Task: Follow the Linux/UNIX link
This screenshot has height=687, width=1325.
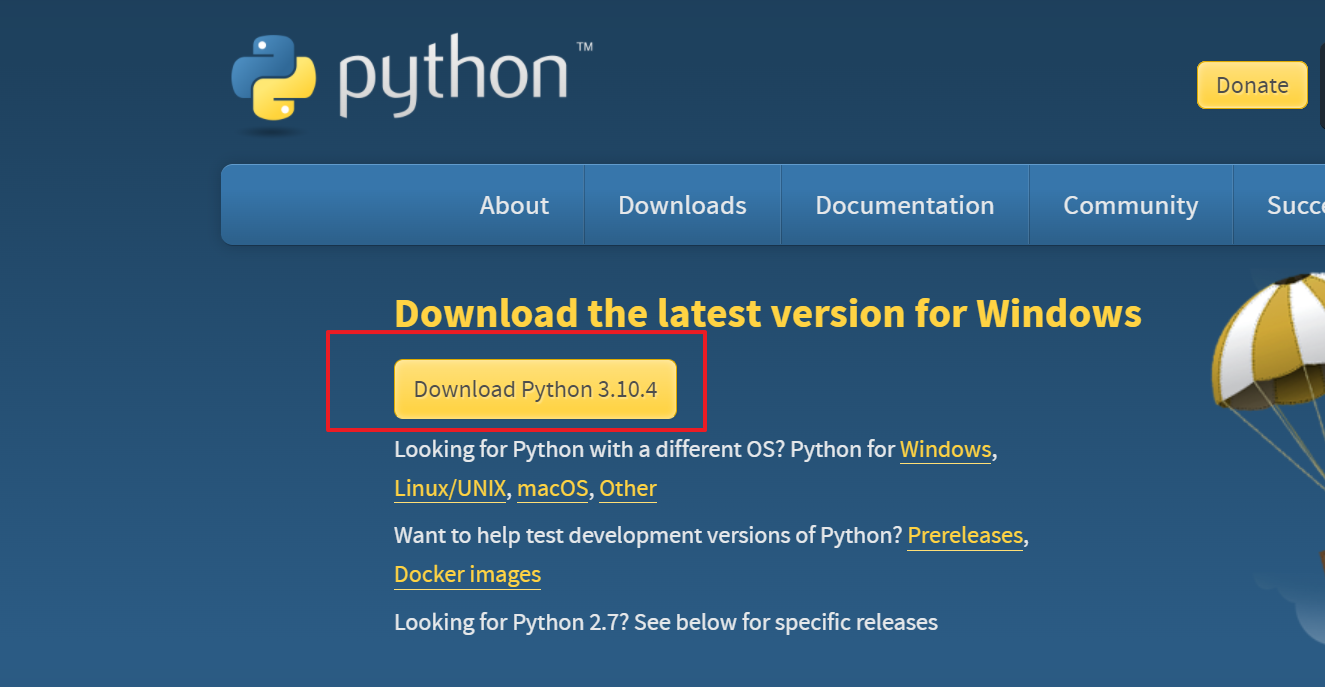Action: [x=450, y=489]
